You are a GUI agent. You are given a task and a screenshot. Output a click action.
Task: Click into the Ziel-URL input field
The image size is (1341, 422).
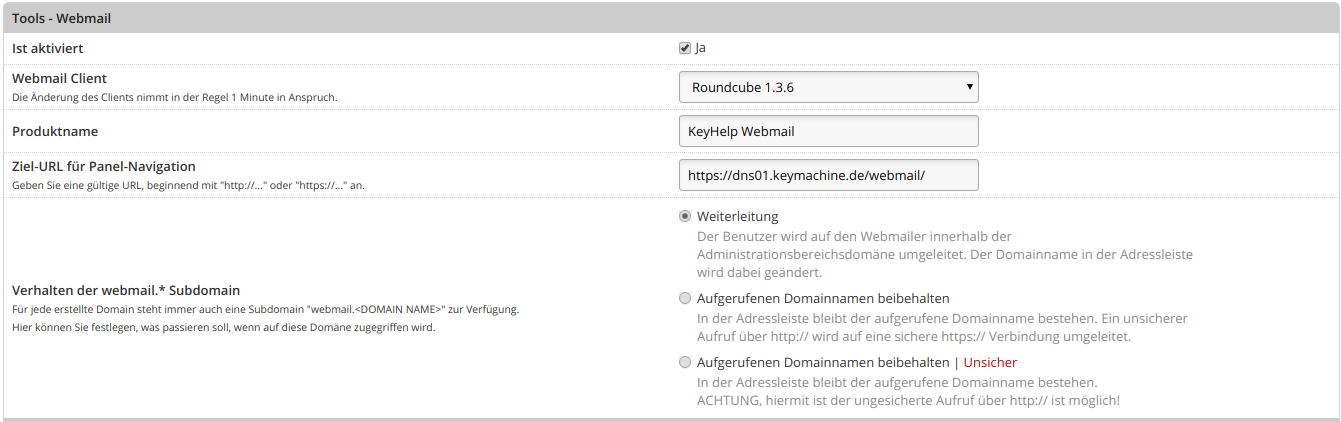pyautogui.click(x=827, y=175)
